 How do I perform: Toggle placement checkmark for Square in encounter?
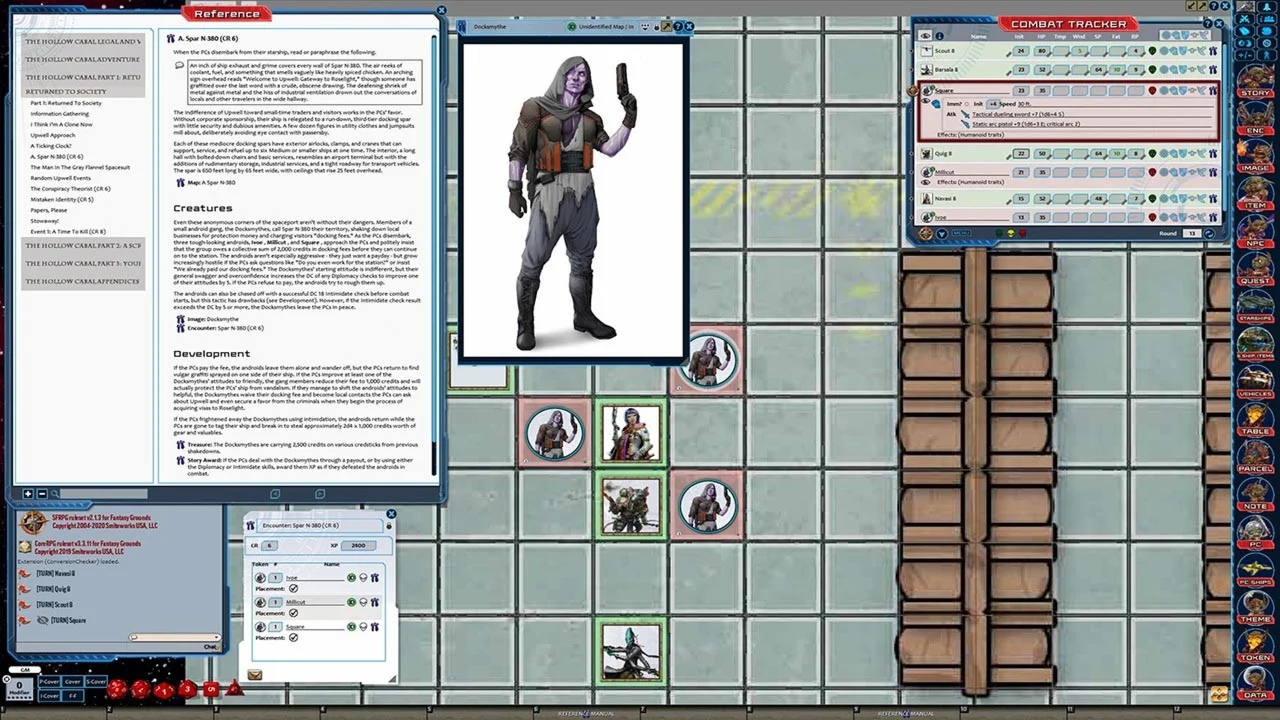click(293, 637)
